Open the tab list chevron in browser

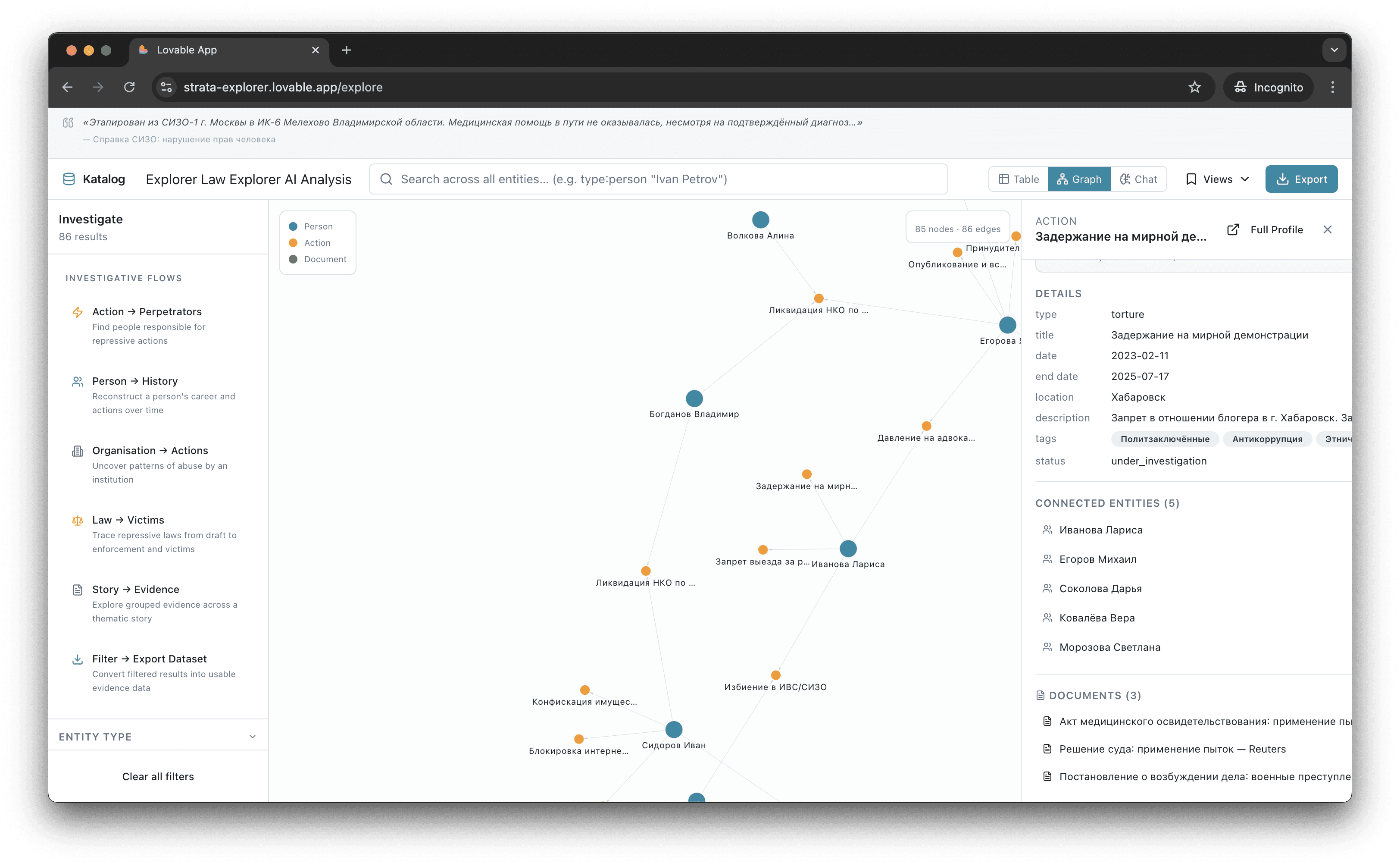[1334, 50]
